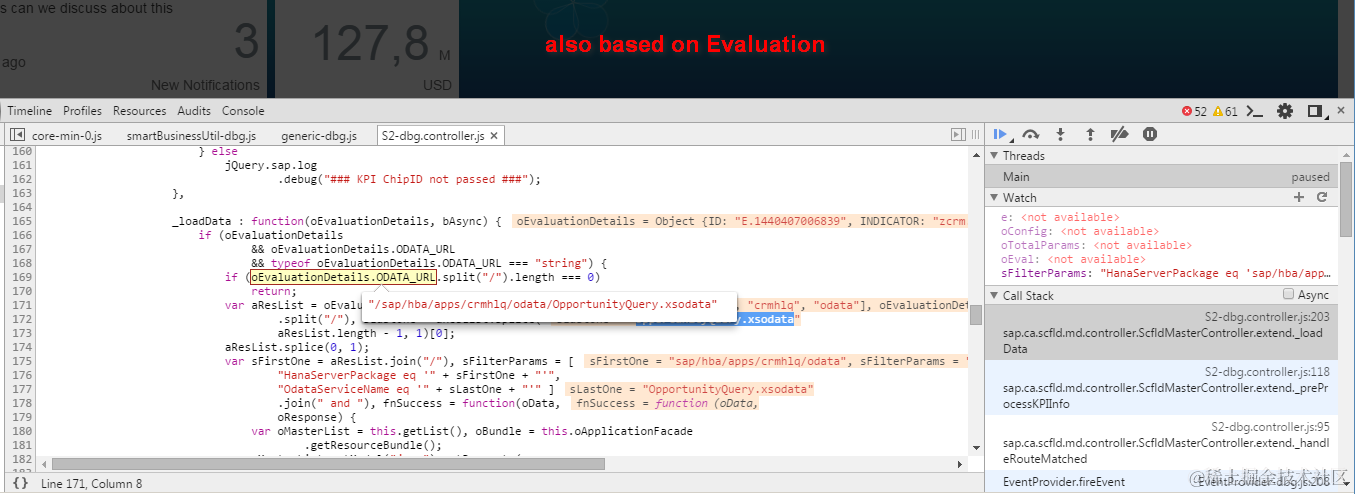The width and height of the screenshot is (1355, 494).
Task: Click the red error count indicator
Action: pyautogui.click(x=1194, y=111)
